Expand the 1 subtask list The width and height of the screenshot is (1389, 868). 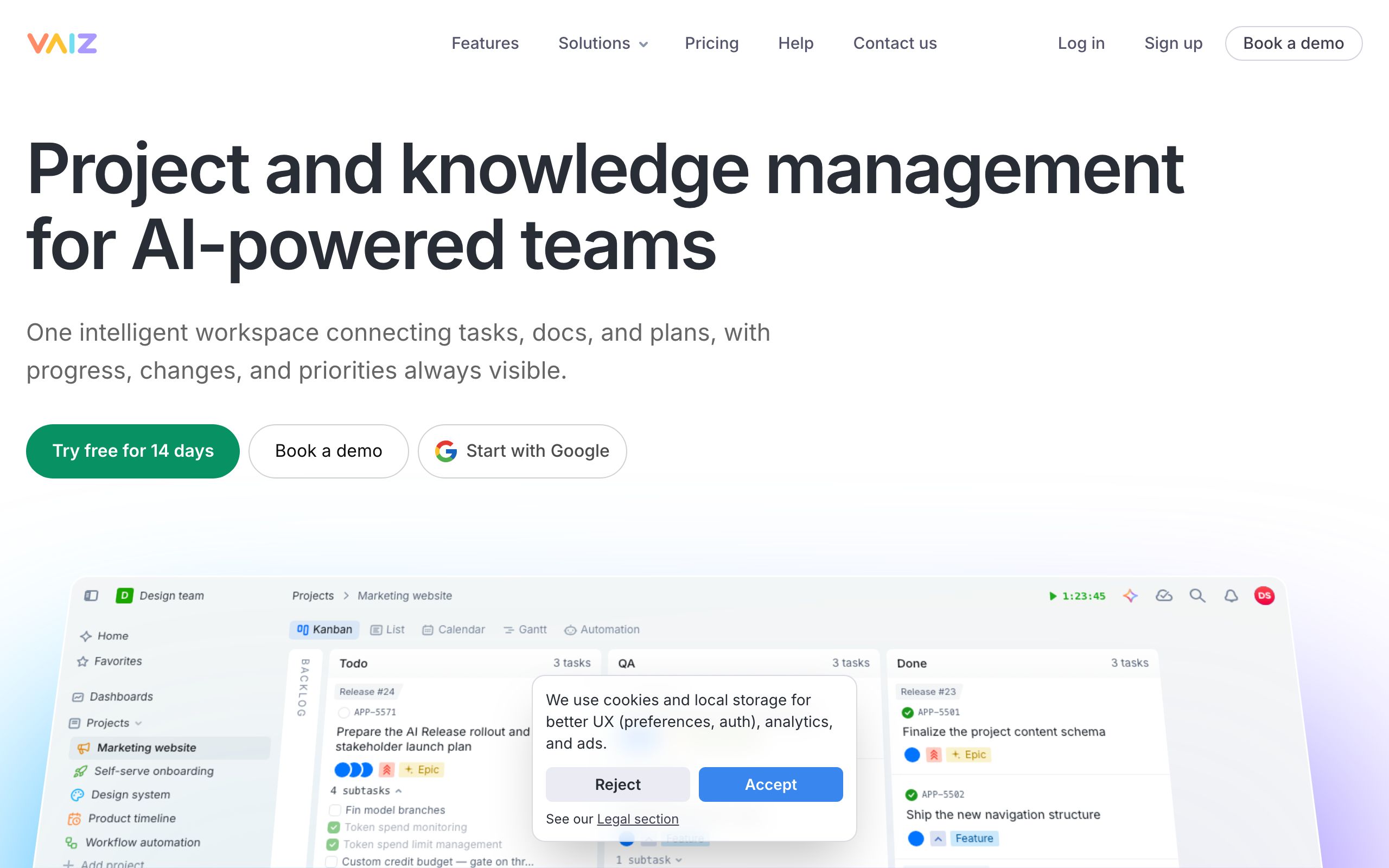click(x=648, y=860)
